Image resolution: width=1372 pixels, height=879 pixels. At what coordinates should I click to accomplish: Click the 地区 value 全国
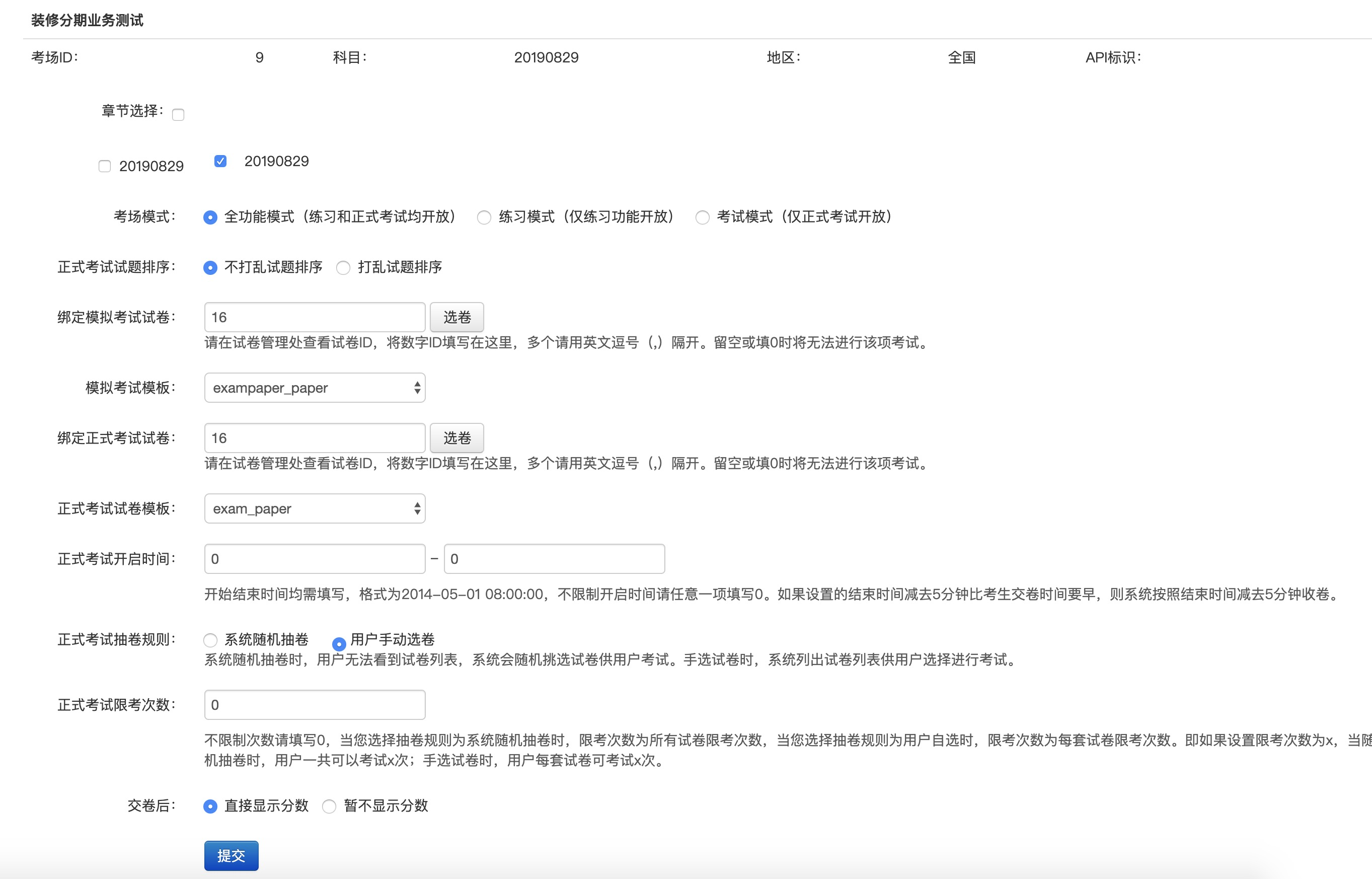pyautogui.click(x=962, y=58)
